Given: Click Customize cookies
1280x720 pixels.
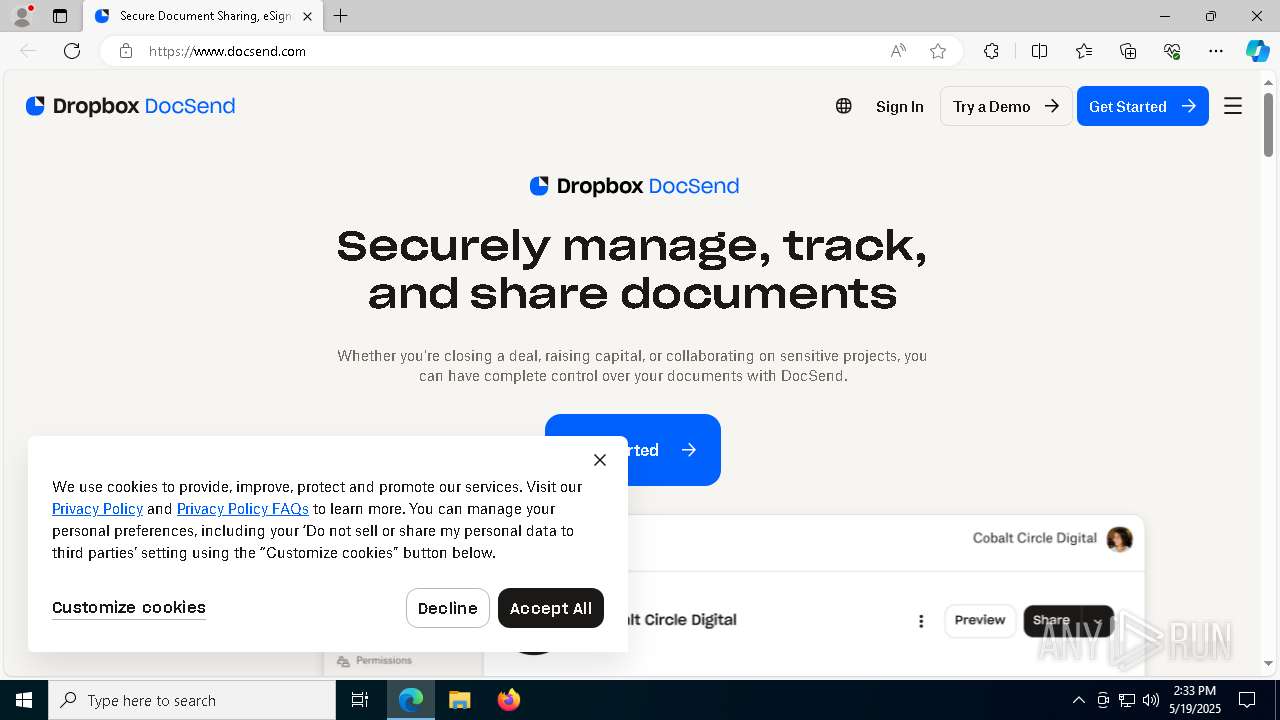Looking at the screenshot, I should [129, 608].
